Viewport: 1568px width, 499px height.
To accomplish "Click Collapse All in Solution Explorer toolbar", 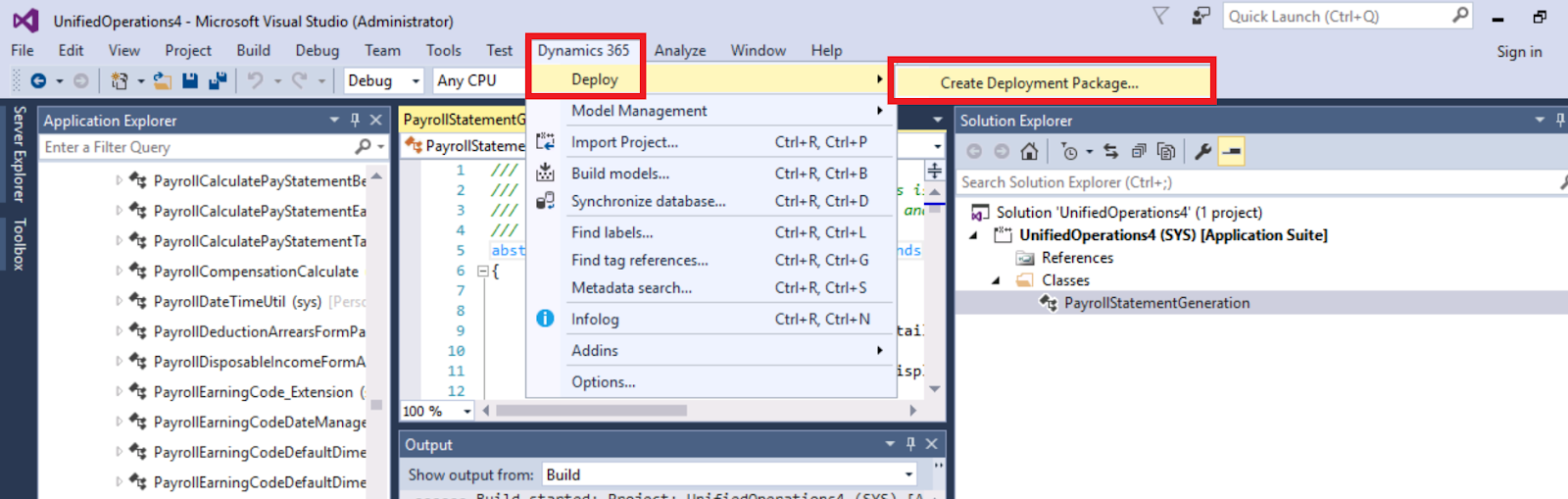I will pos(1139,151).
